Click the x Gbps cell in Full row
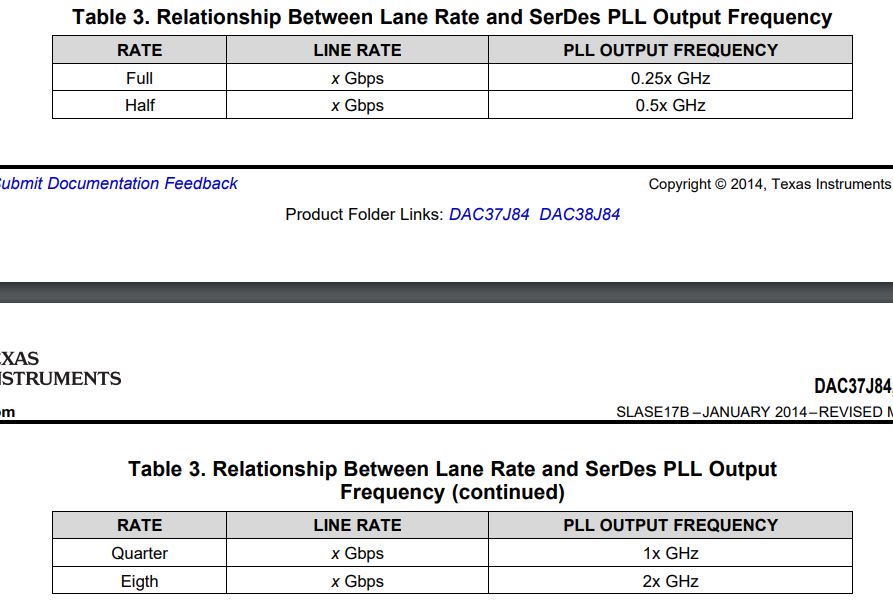The width and height of the screenshot is (893, 610). click(x=357, y=78)
